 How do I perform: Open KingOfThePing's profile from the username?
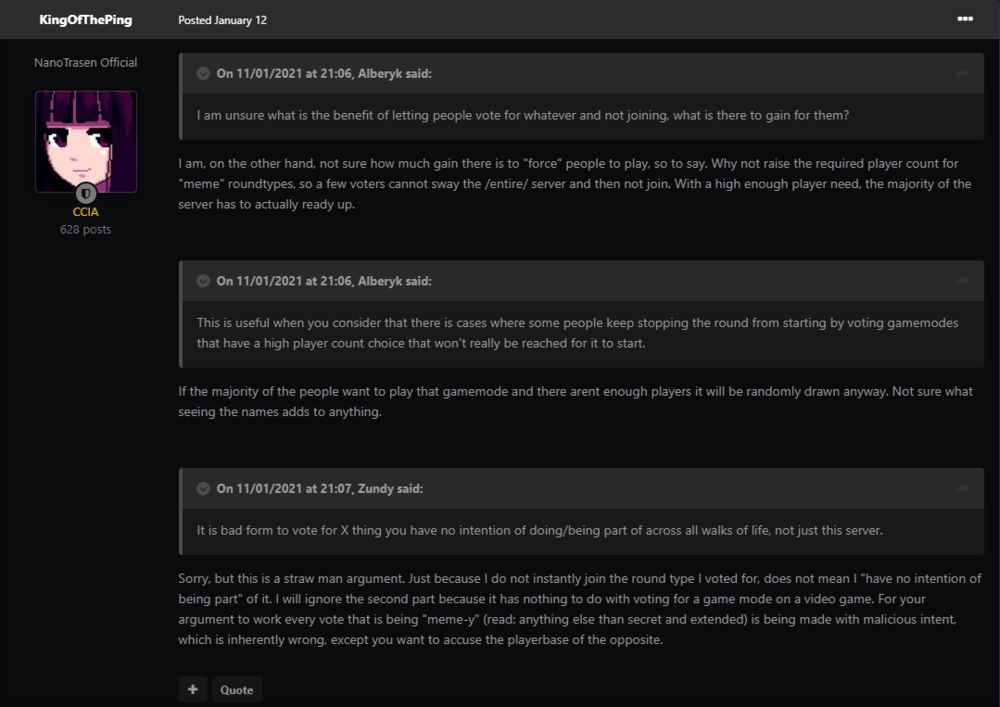pos(86,20)
